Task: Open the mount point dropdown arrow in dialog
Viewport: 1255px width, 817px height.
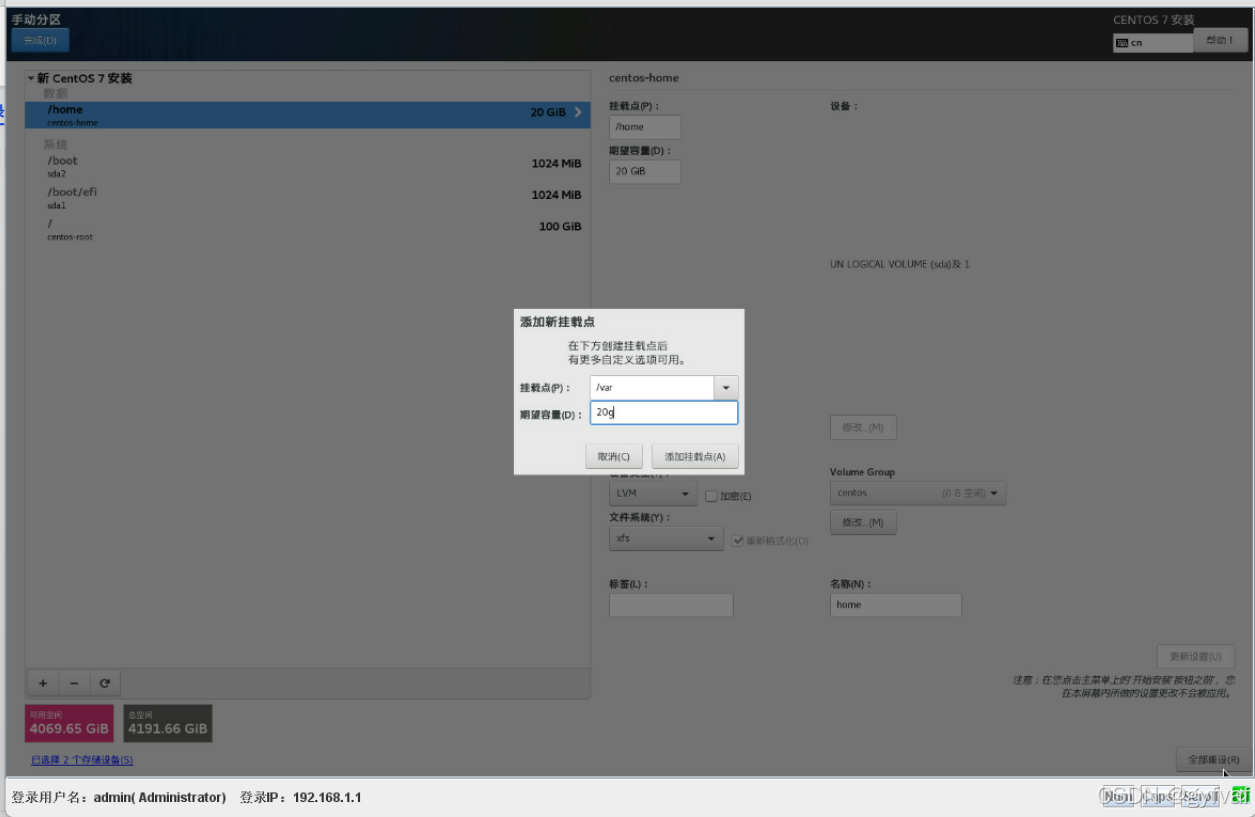Action: [x=726, y=388]
